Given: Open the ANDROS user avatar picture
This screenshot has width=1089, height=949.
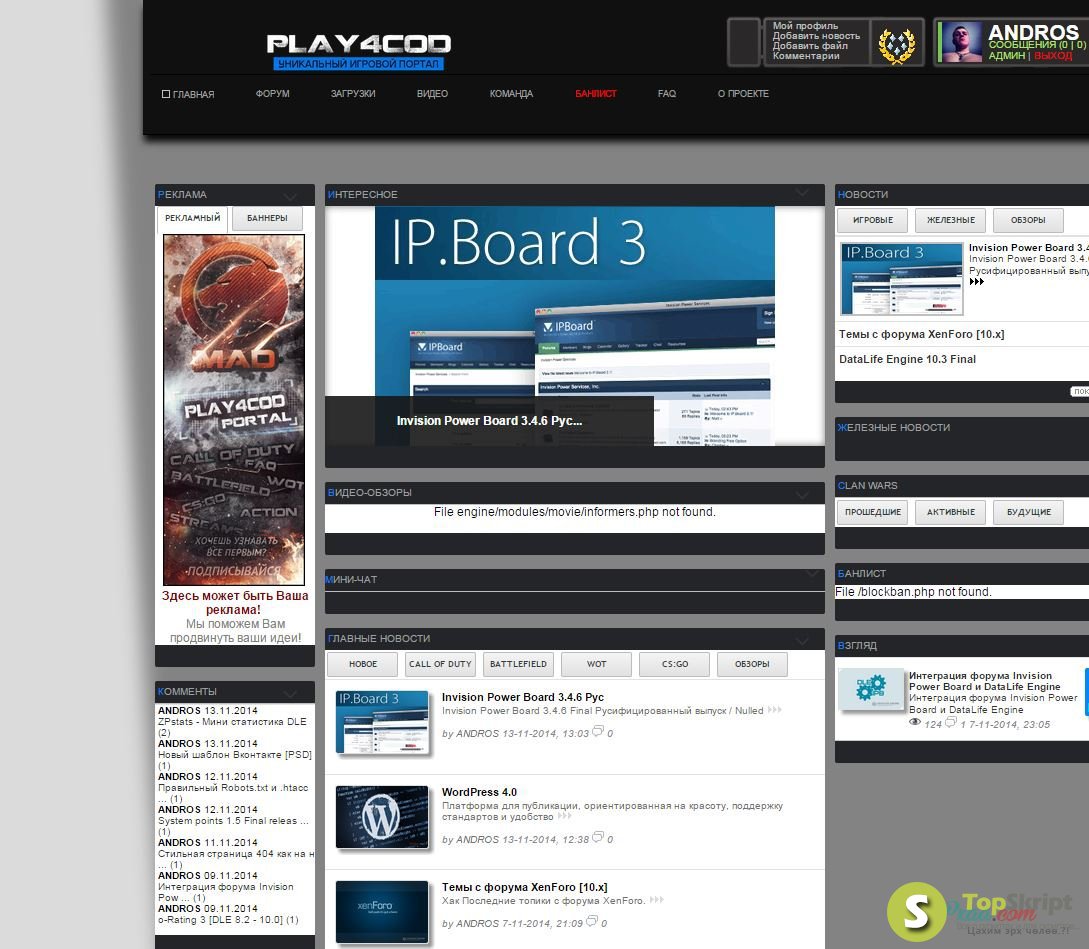Looking at the screenshot, I should coord(962,42).
